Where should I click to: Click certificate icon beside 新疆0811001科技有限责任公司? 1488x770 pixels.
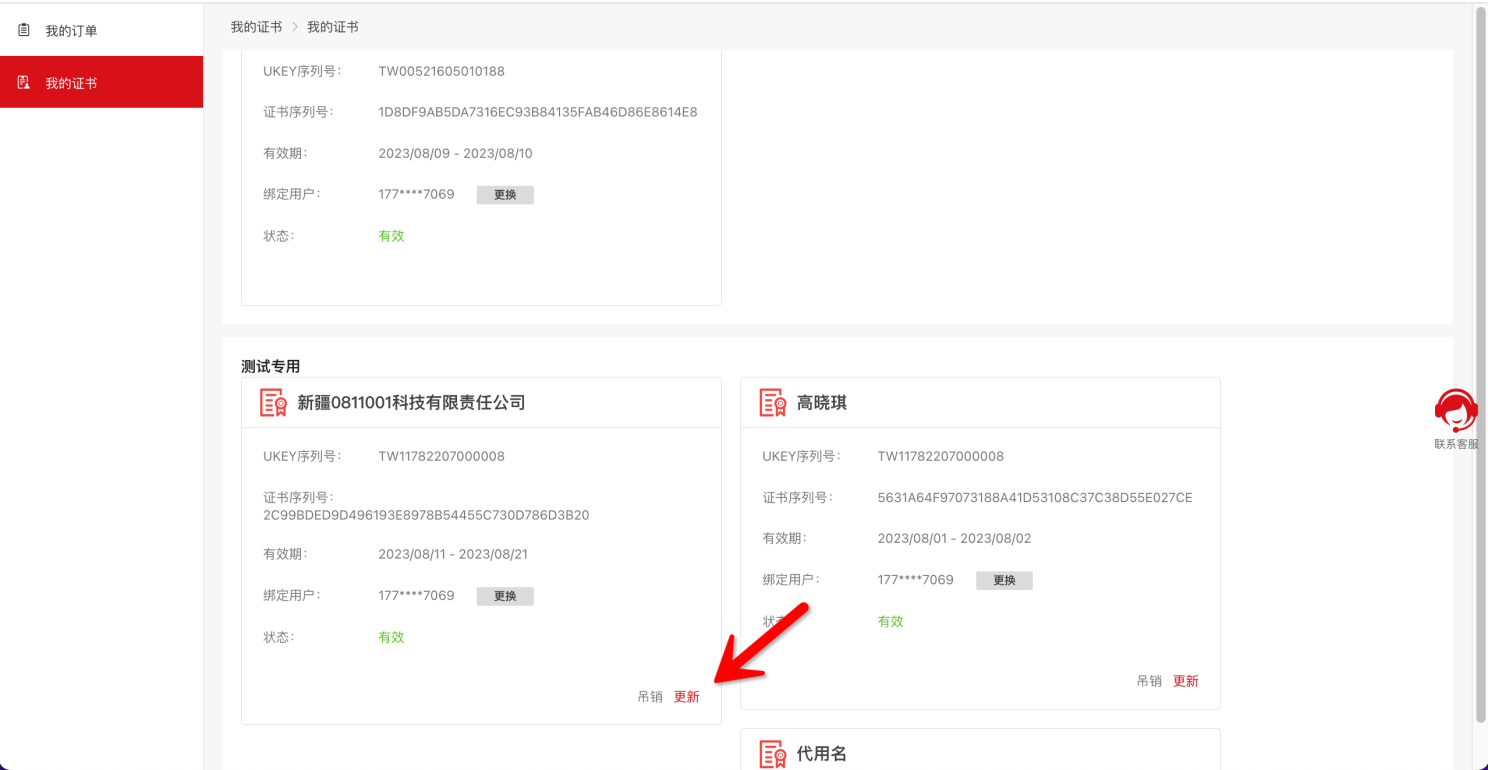point(273,403)
